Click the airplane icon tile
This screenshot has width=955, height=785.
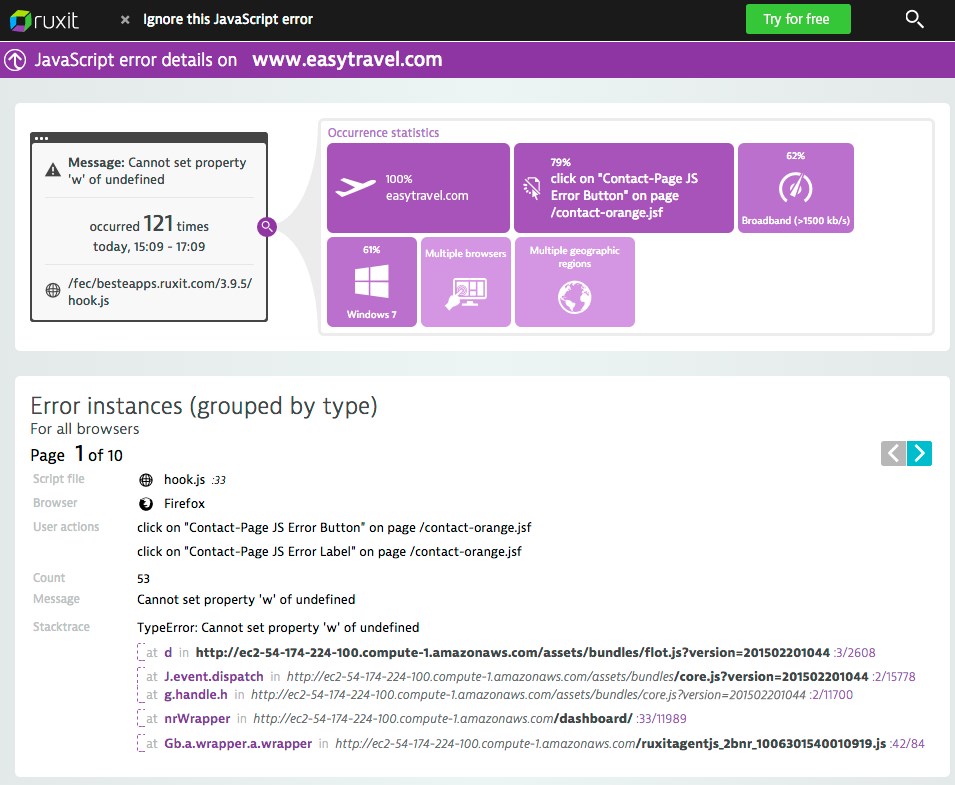(x=356, y=187)
